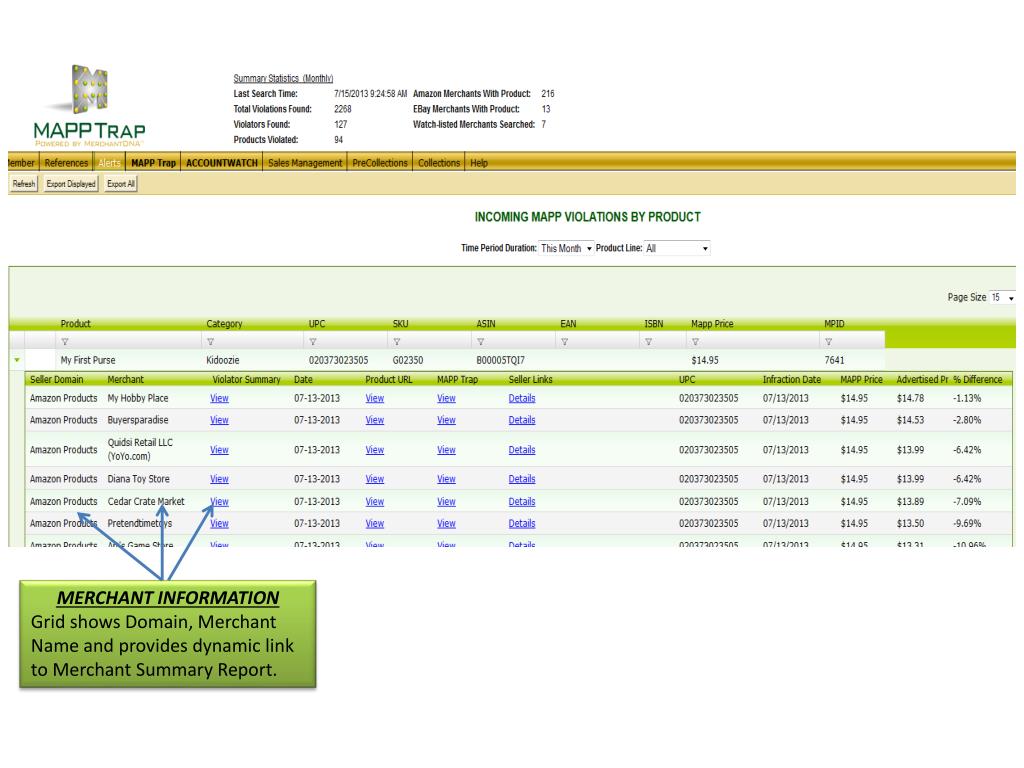Image resolution: width=1024 pixels, height=768 pixels.
Task: View Product URL for Pretendtimetoys
Action: tap(375, 524)
